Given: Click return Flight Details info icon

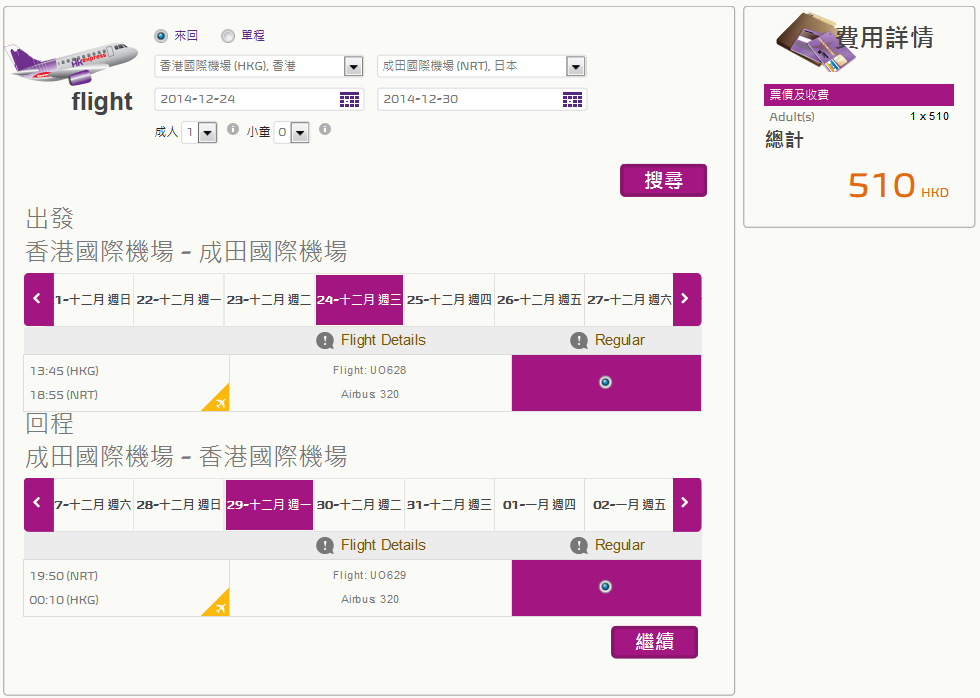Looking at the screenshot, I should tap(325, 546).
